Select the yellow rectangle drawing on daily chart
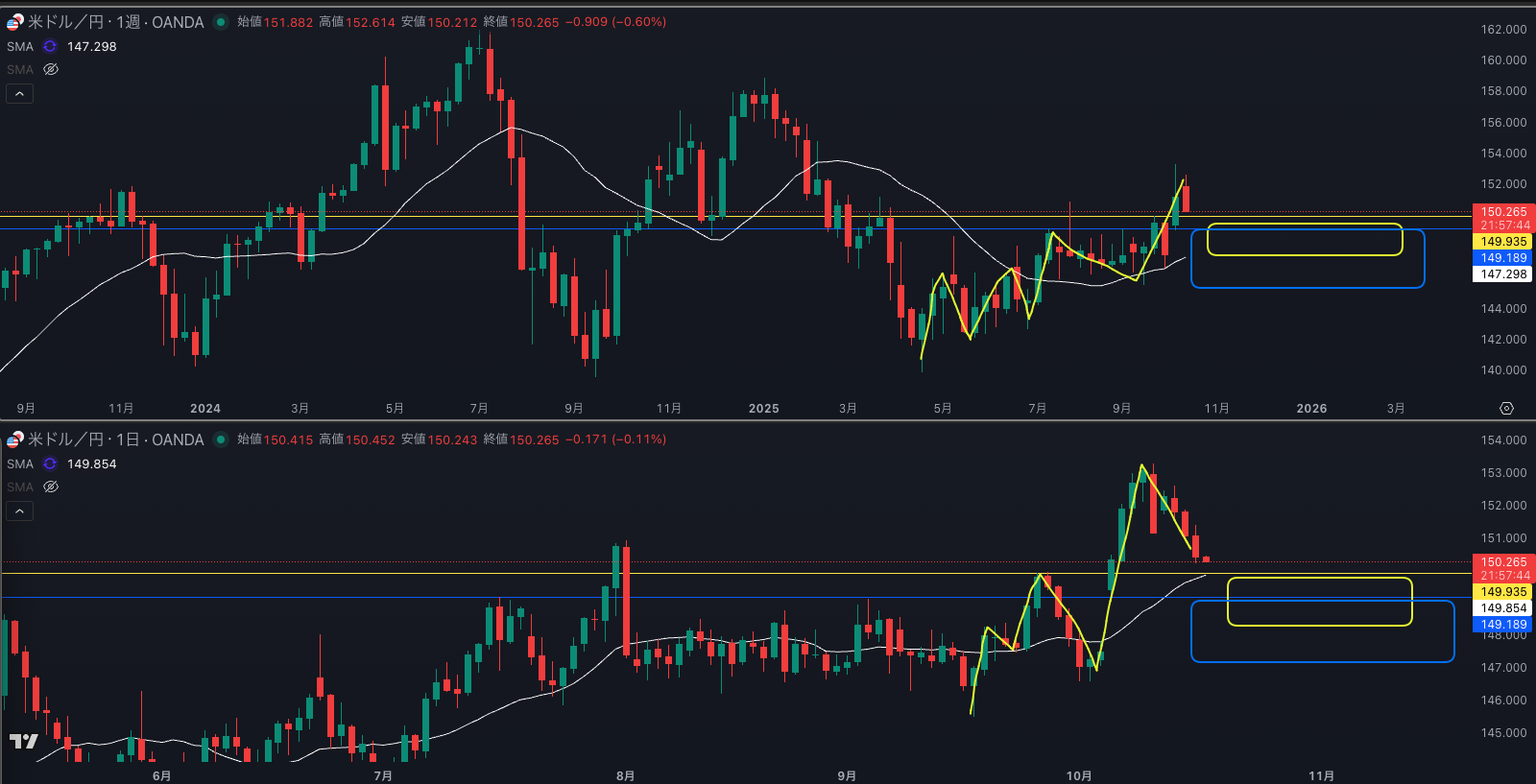 [1319, 579]
